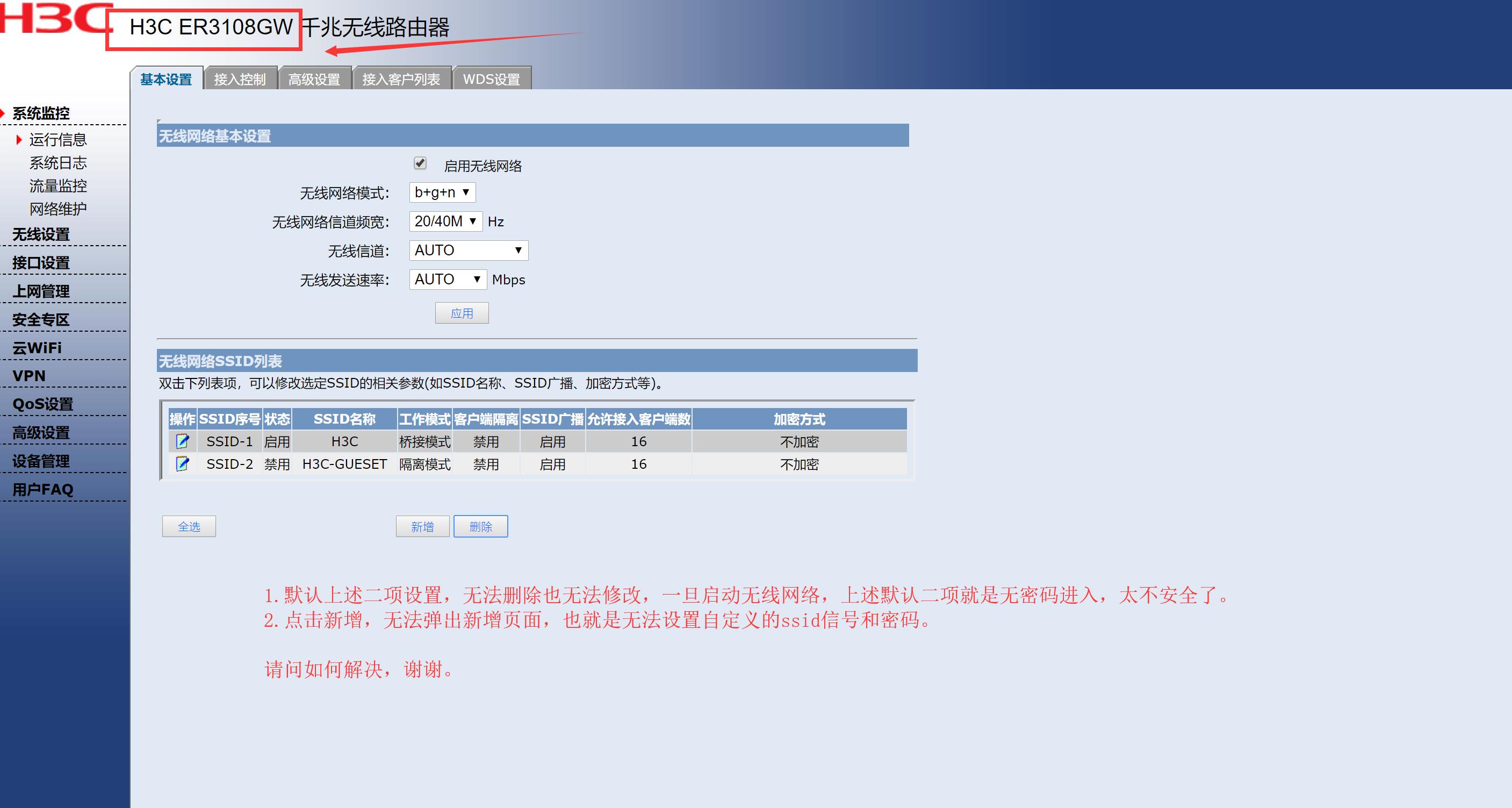Screen dimensions: 1512x808
Task: Expand the 无线设置 sidebar menu
Action: click(41, 234)
